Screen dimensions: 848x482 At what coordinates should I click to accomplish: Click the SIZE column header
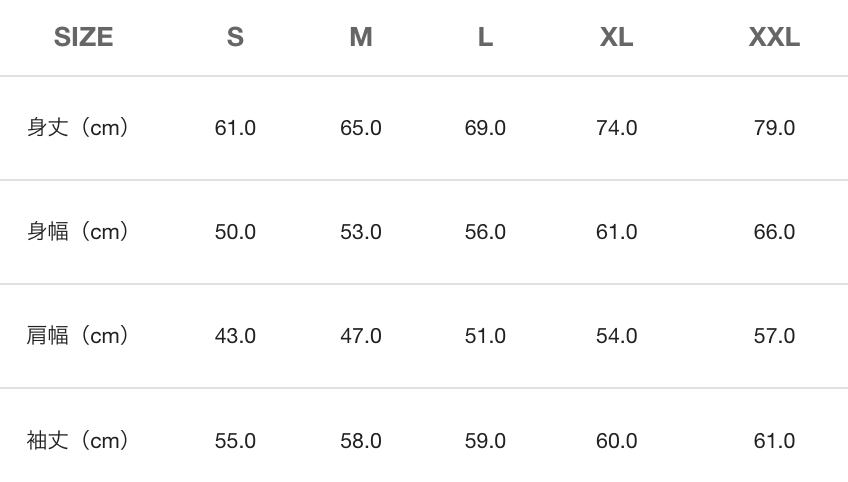(83, 38)
